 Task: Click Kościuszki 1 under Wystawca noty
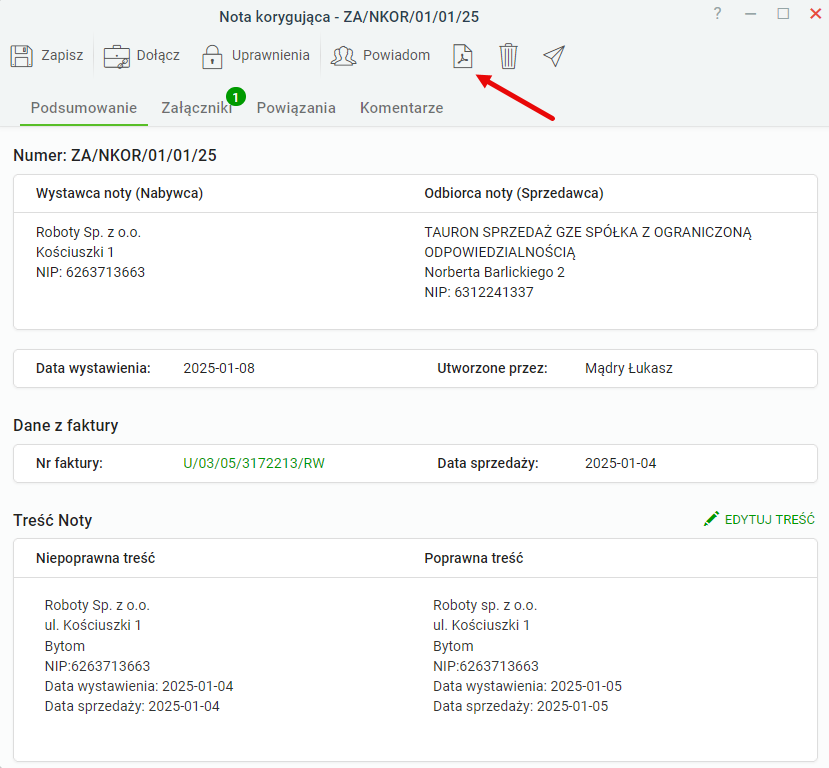pyautogui.click(x=75, y=252)
